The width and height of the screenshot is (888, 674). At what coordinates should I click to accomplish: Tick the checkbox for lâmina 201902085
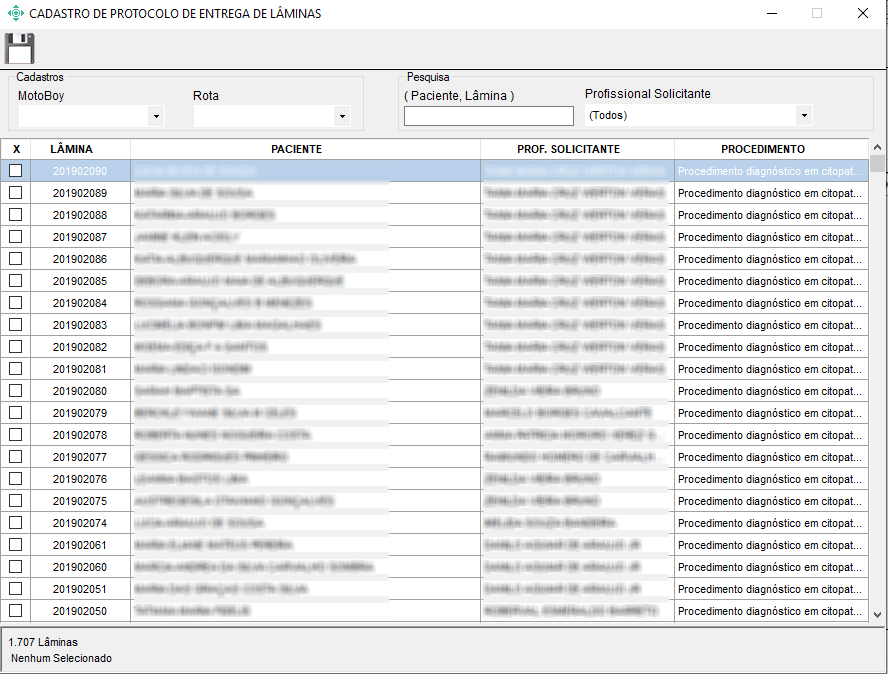point(15,281)
